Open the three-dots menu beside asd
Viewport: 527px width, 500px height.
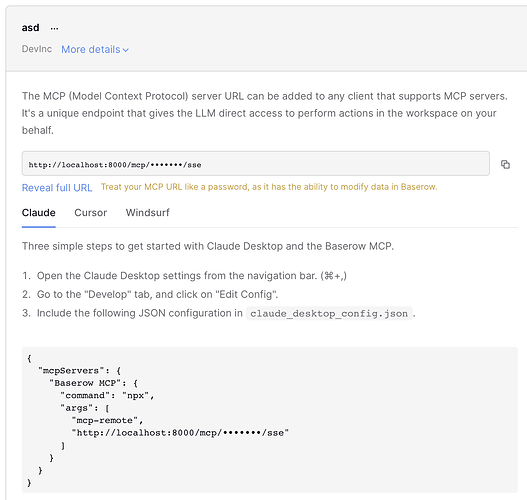click(x=54, y=28)
